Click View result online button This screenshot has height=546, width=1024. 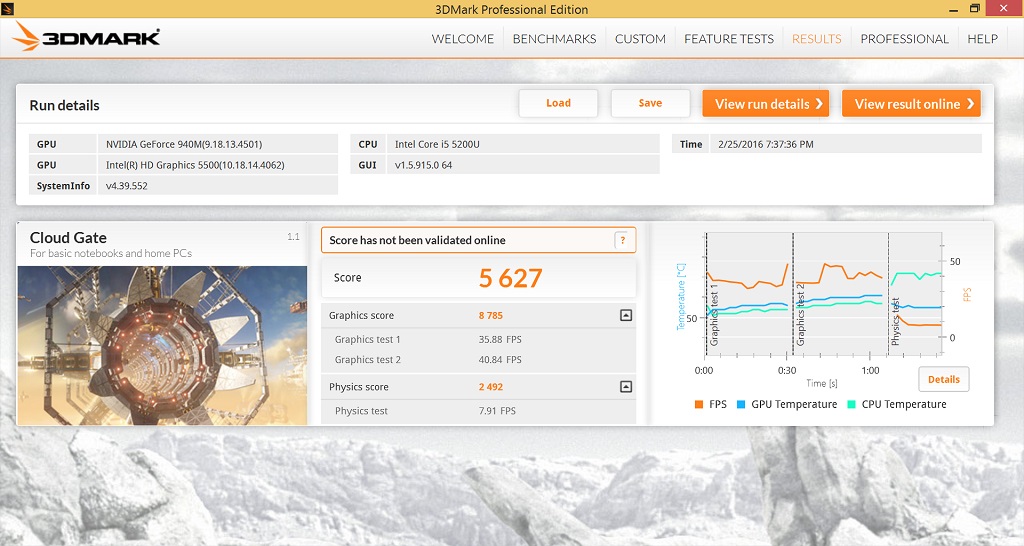click(x=911, y=104)
